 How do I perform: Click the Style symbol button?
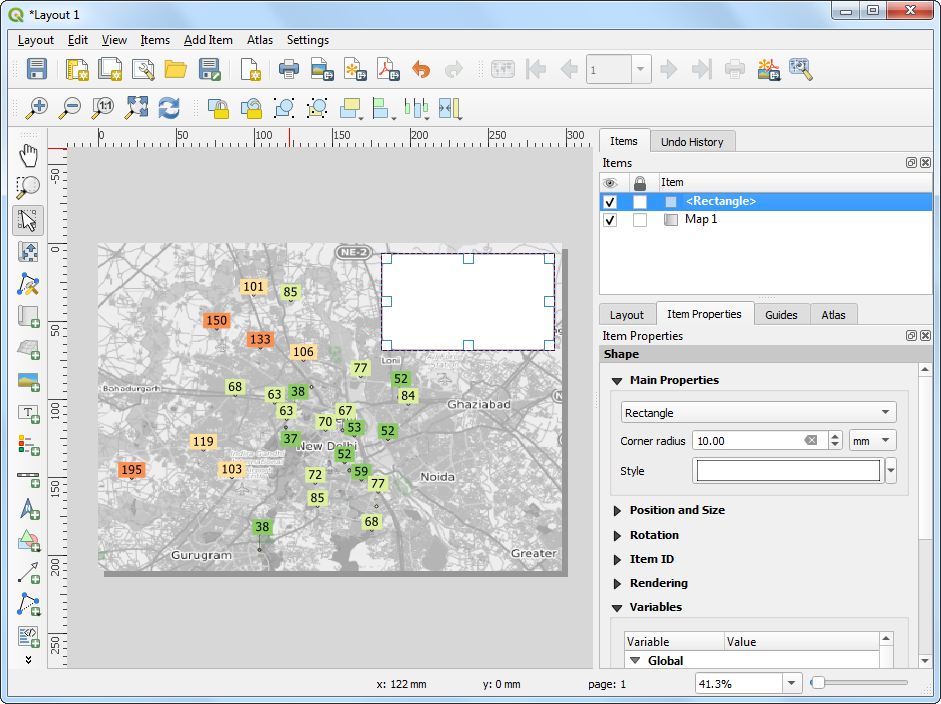pyautogui.click(x=788, y=471)
